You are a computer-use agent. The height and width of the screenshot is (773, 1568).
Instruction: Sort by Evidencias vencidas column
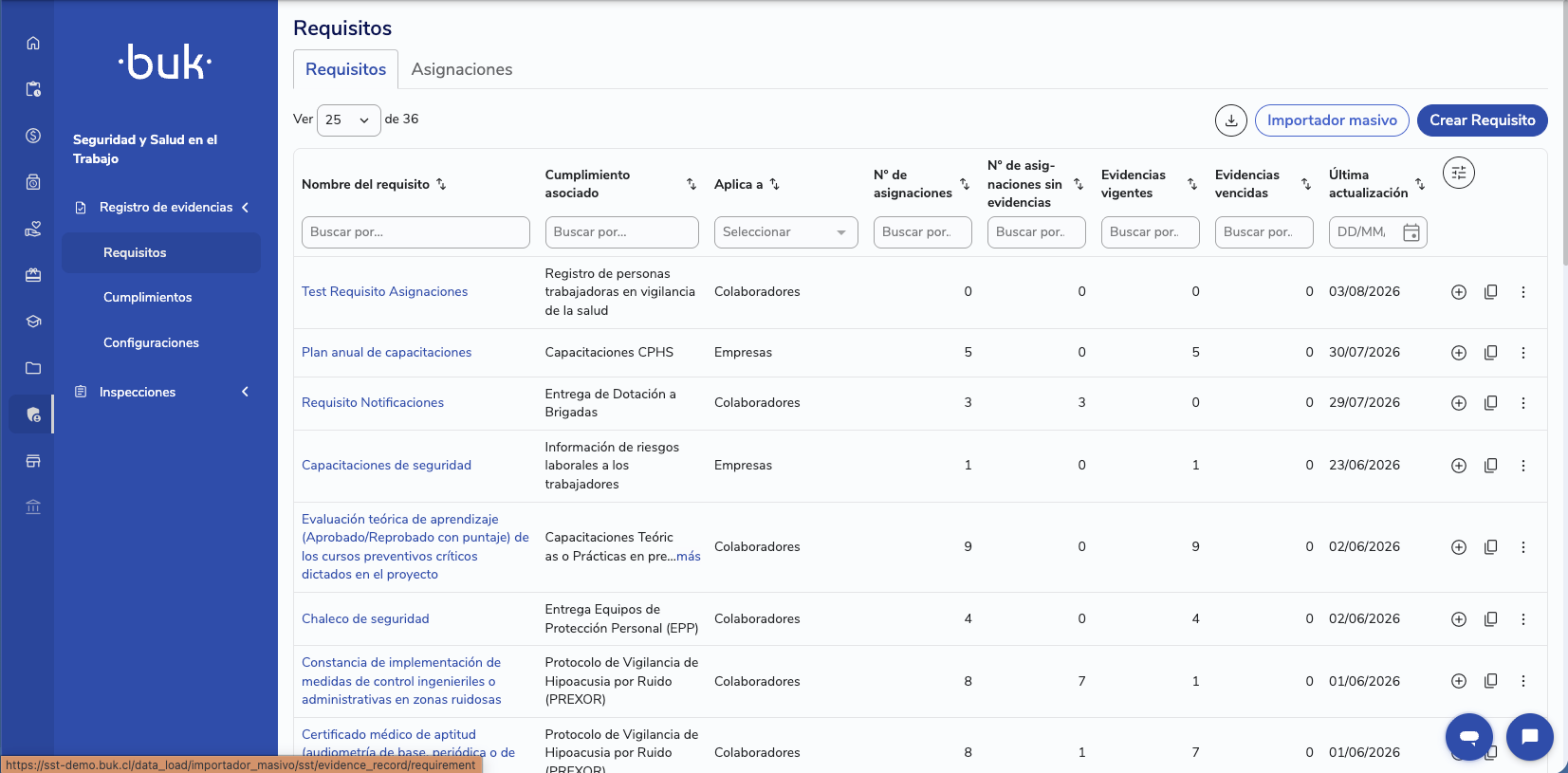[1306, 184]
